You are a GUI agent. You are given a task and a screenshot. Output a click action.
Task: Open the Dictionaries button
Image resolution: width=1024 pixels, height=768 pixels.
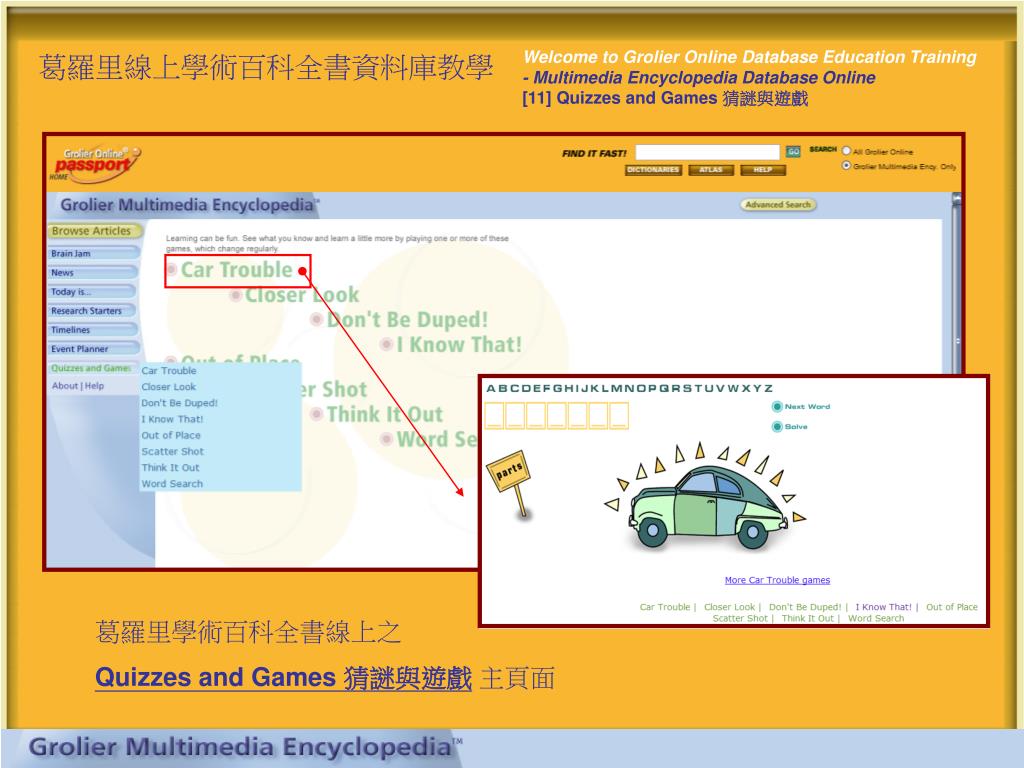point(653,170)
